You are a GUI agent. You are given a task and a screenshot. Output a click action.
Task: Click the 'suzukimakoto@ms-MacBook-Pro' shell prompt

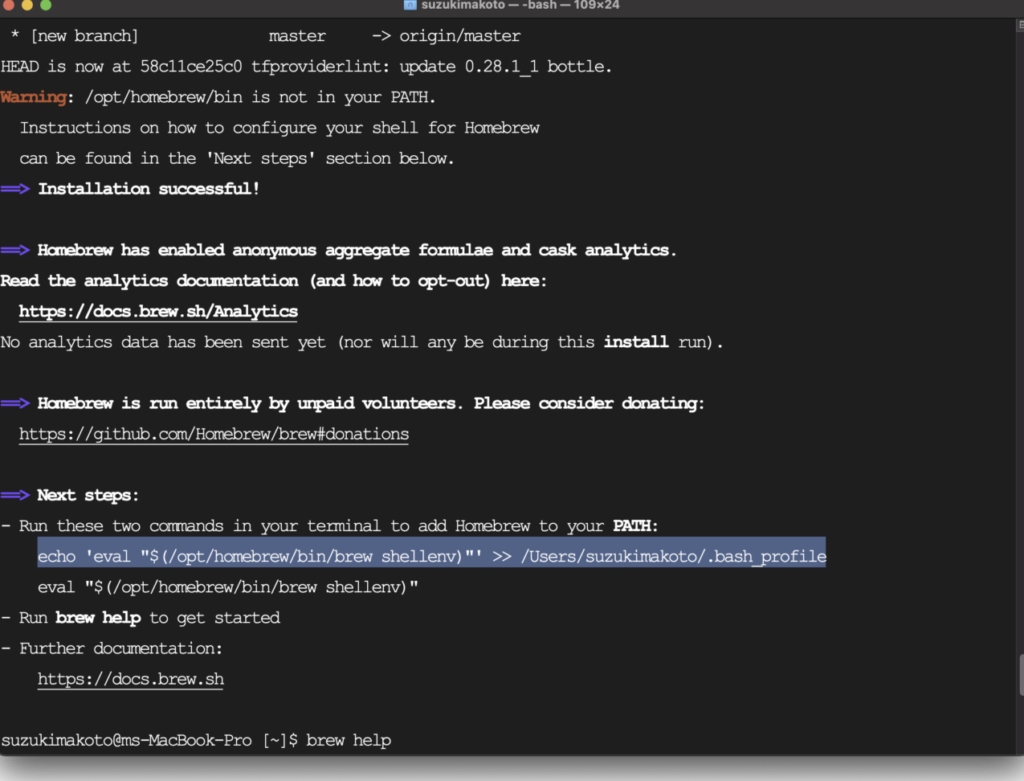pyautogui.click(x=128, y=740)
